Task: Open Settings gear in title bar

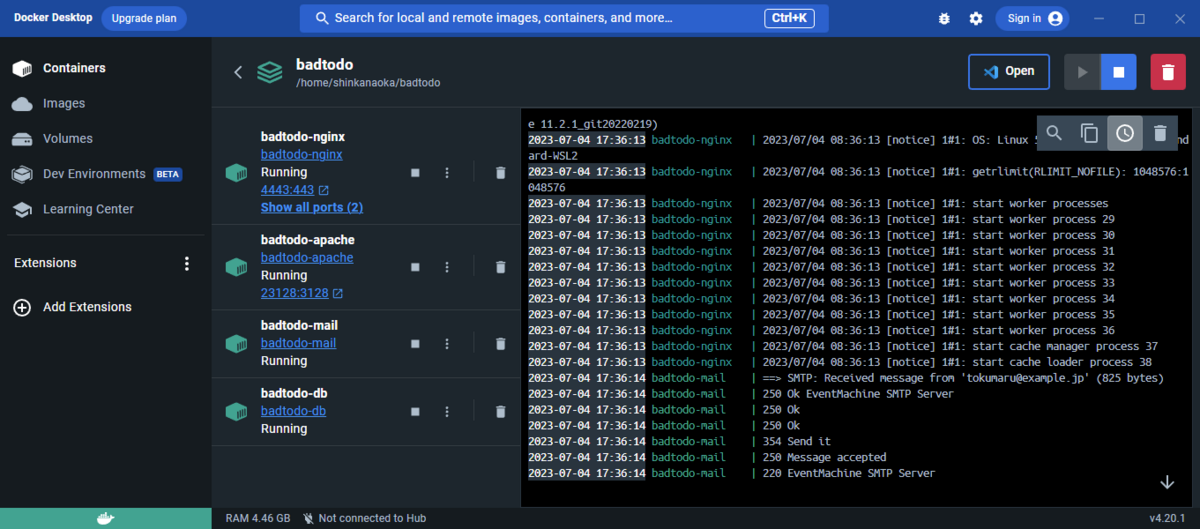Action: pos(976,18)
